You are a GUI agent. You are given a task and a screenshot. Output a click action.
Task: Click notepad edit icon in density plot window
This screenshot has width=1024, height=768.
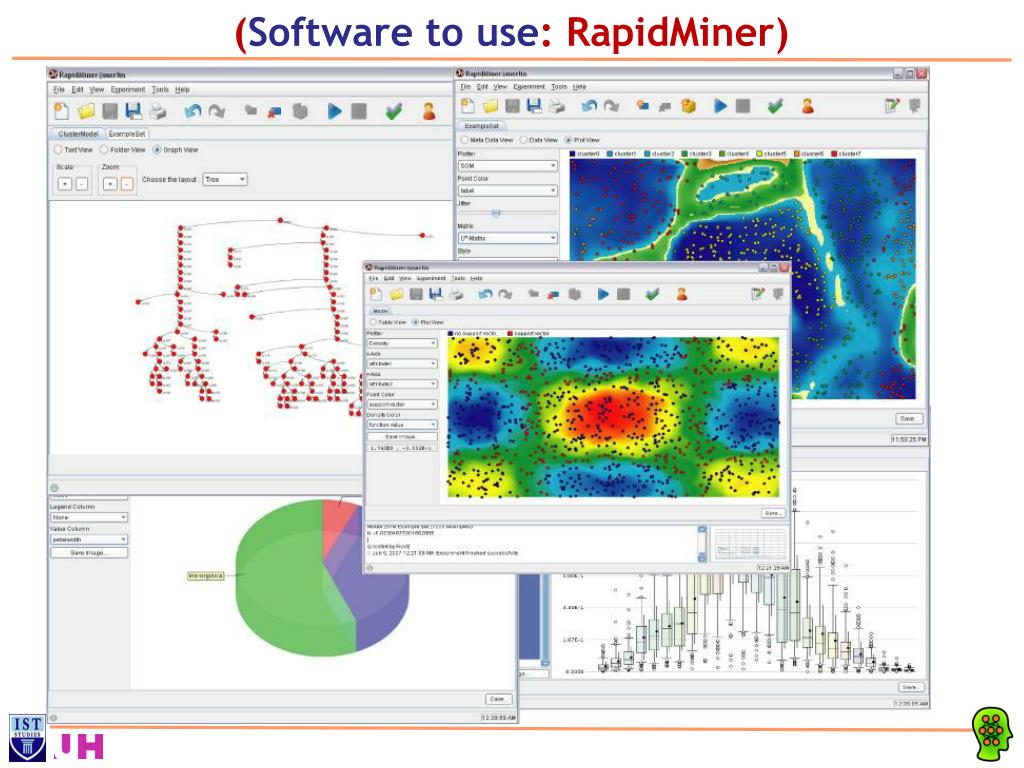(758, 295)
